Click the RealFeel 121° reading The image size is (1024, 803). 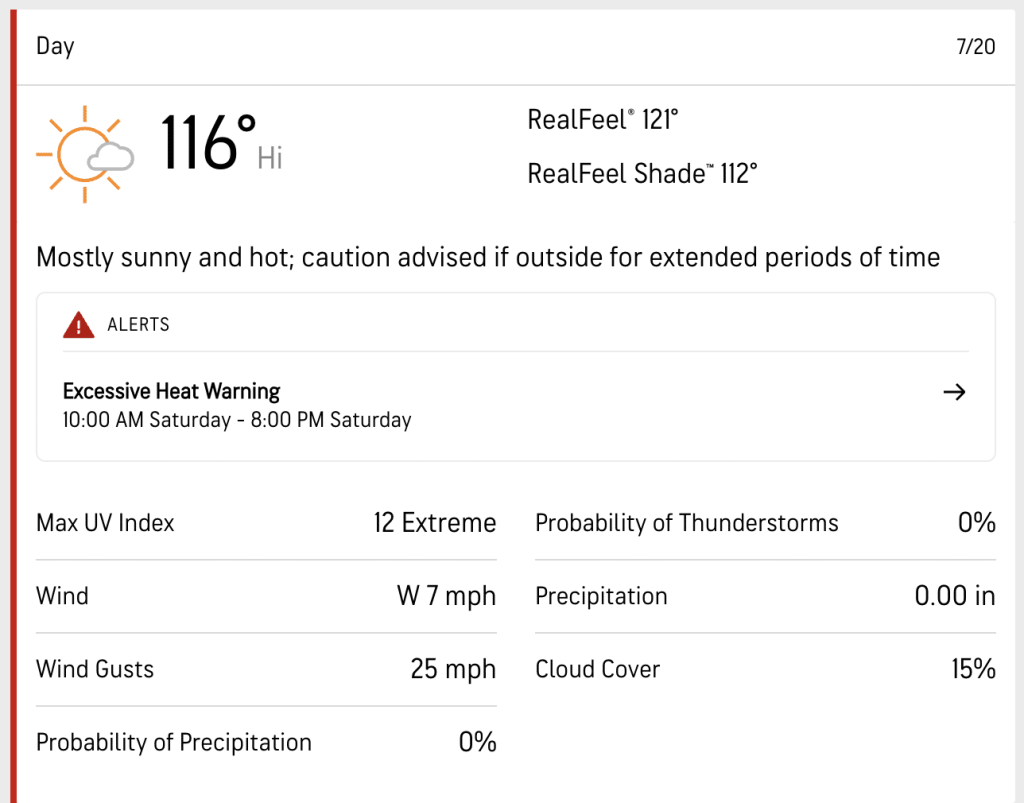[603, 119]
